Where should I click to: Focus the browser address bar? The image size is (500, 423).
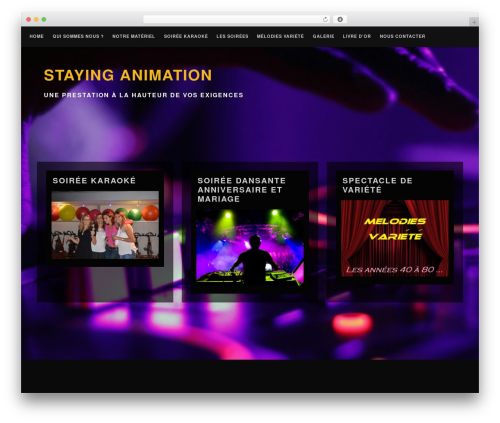point(237,20)
